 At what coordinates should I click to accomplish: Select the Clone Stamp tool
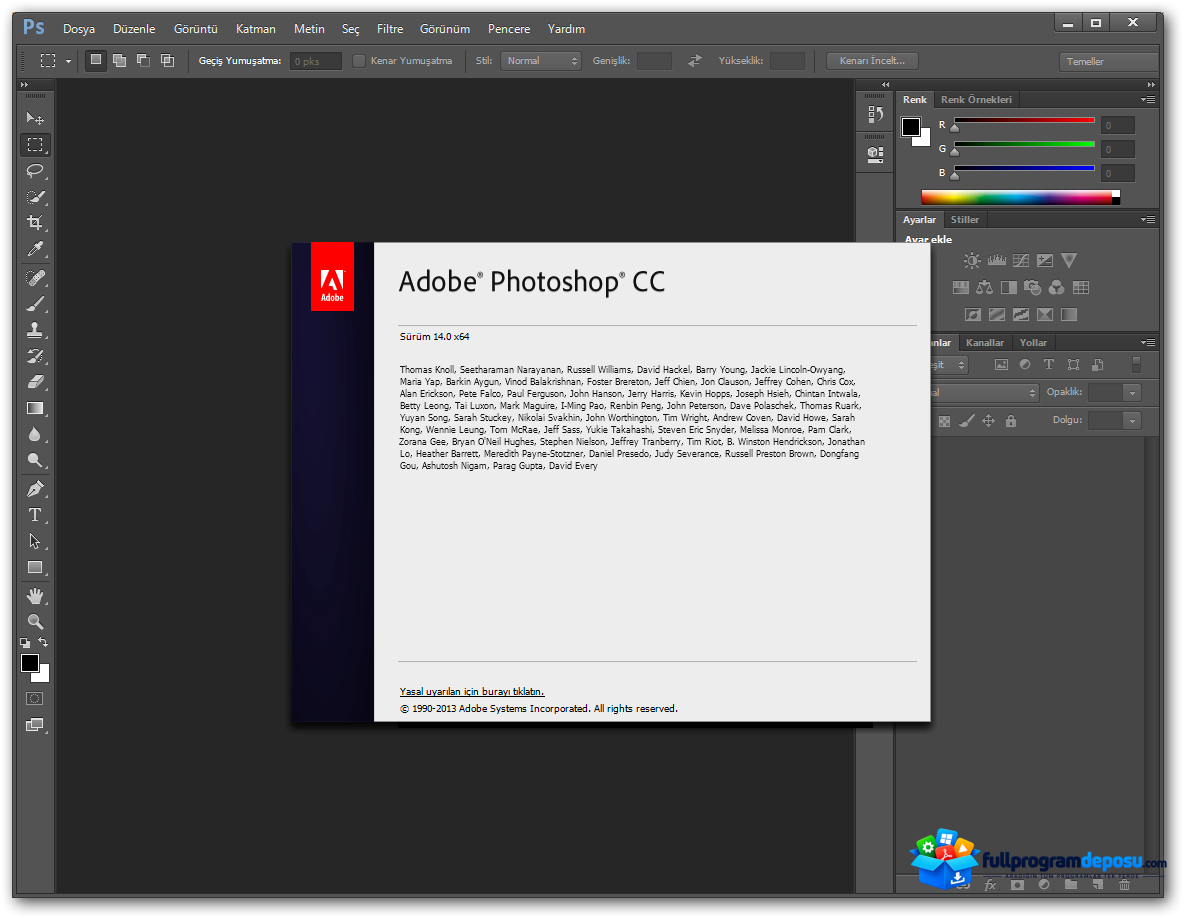pyautogui.click(x=35, y=330)
